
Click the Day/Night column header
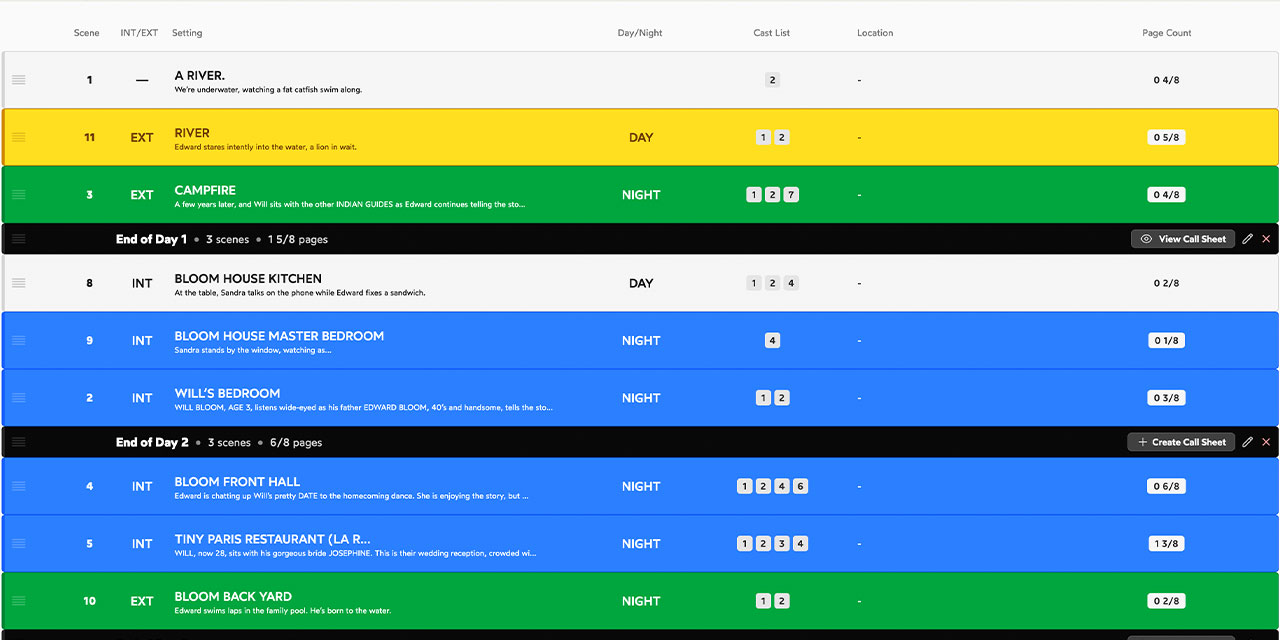tap(640, 33)
